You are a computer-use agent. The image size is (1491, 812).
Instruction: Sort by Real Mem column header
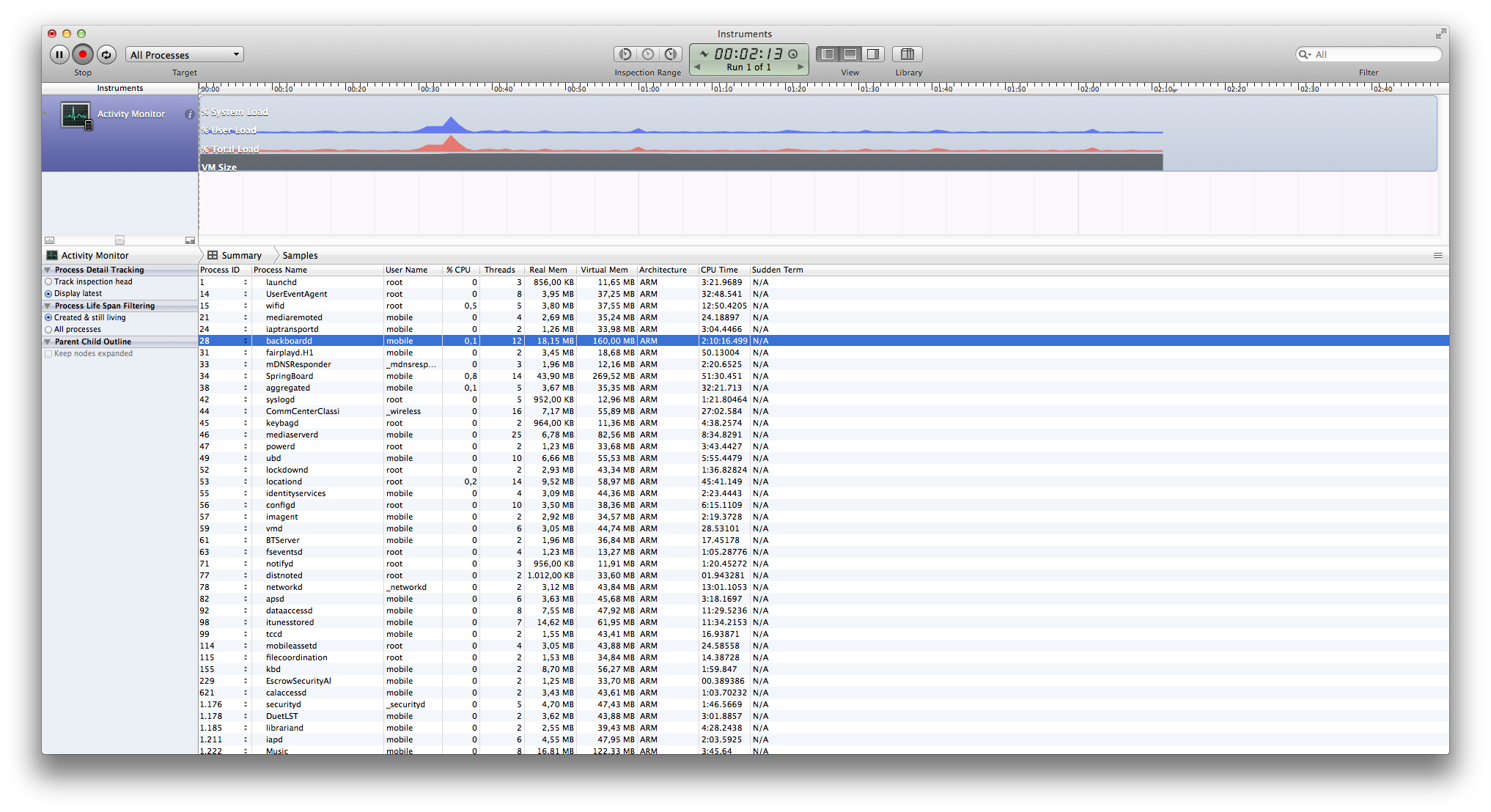point(548,270)
